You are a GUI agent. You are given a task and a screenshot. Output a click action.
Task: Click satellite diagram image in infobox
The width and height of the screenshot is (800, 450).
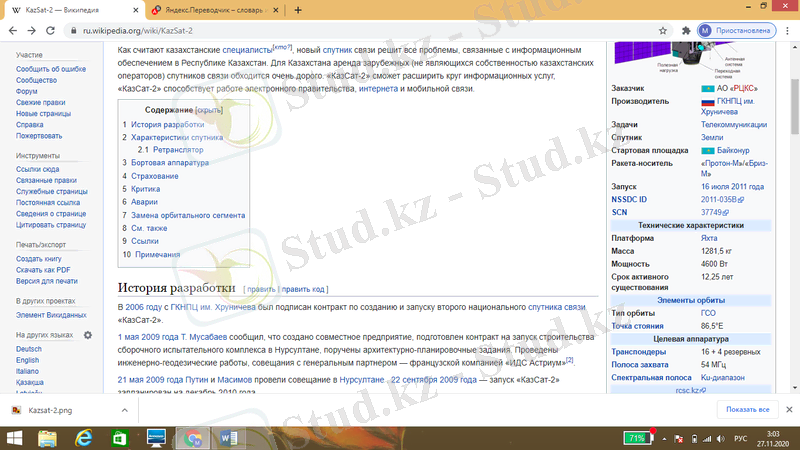tap(679, 59)
